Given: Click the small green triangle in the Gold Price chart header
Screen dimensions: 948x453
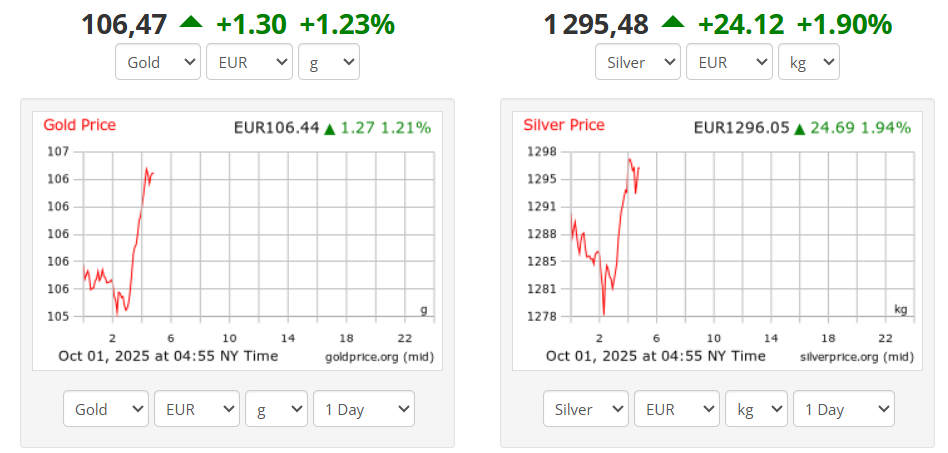Looking at the screenshot, I should [330, 128].
